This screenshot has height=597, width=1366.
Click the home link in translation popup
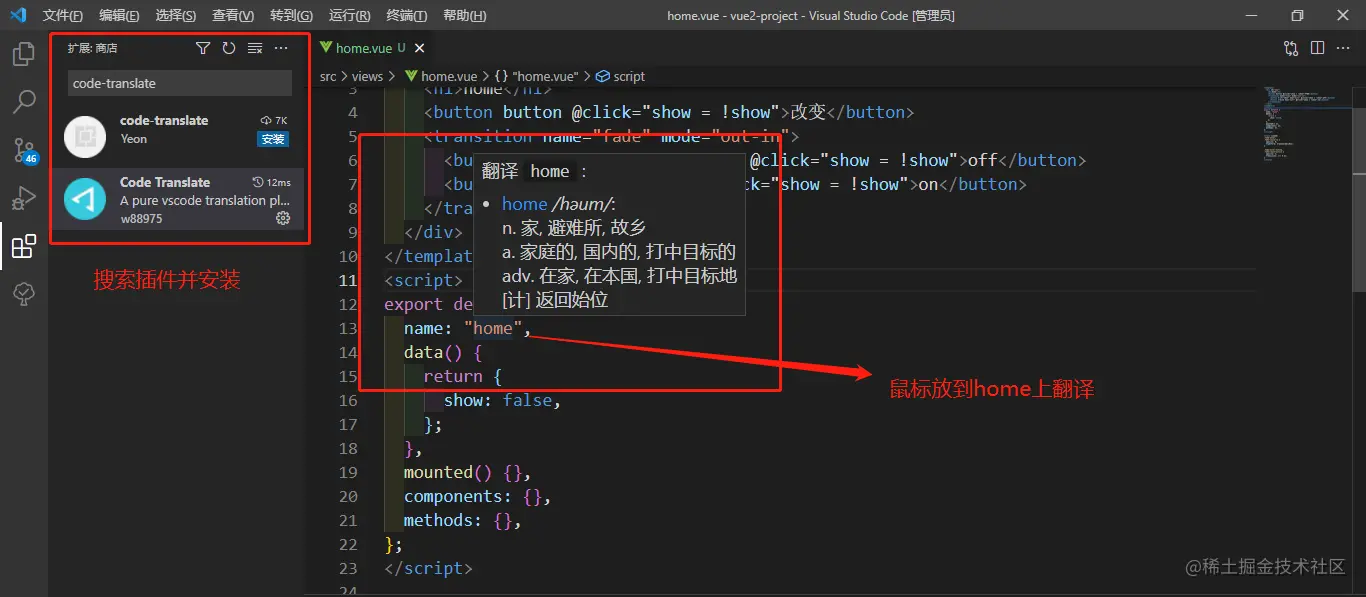tap(524, 204)
